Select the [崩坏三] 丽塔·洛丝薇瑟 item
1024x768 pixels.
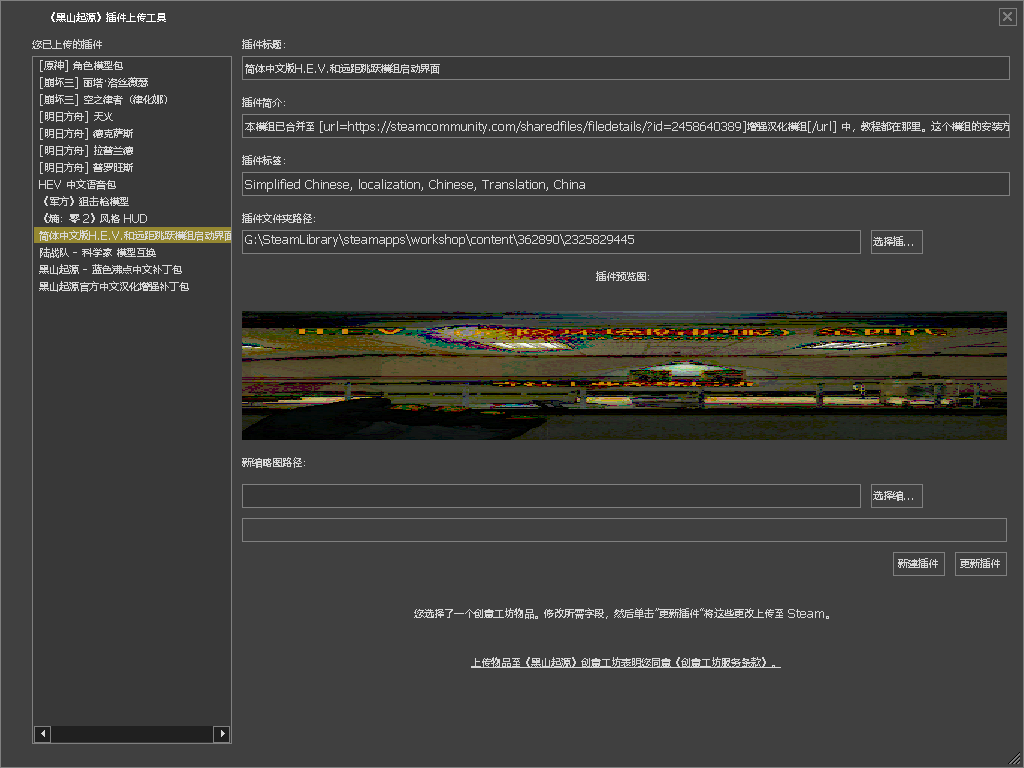[x=132, y=82]
